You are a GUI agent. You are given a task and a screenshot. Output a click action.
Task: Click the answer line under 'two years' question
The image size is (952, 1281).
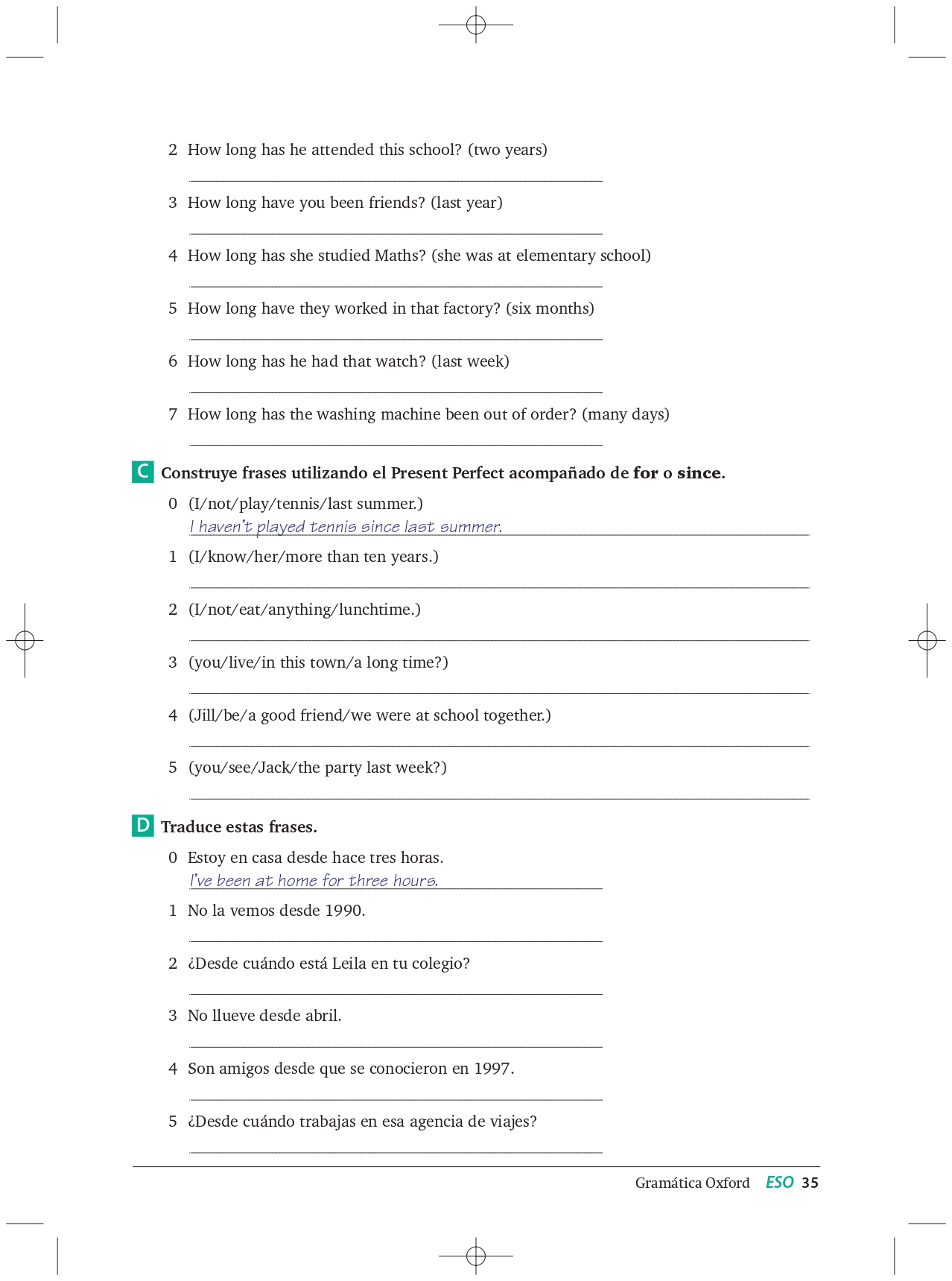point(396,180)
